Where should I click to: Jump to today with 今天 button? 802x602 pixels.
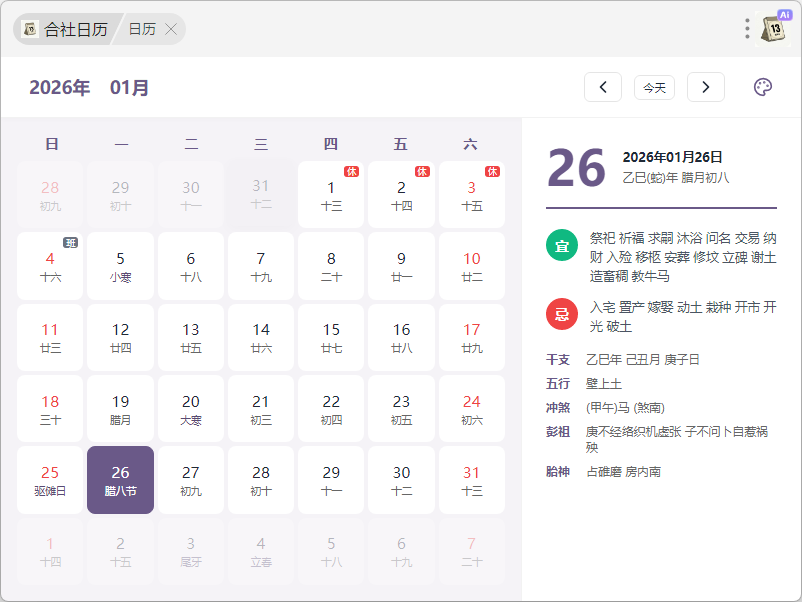tap(654, 88)
